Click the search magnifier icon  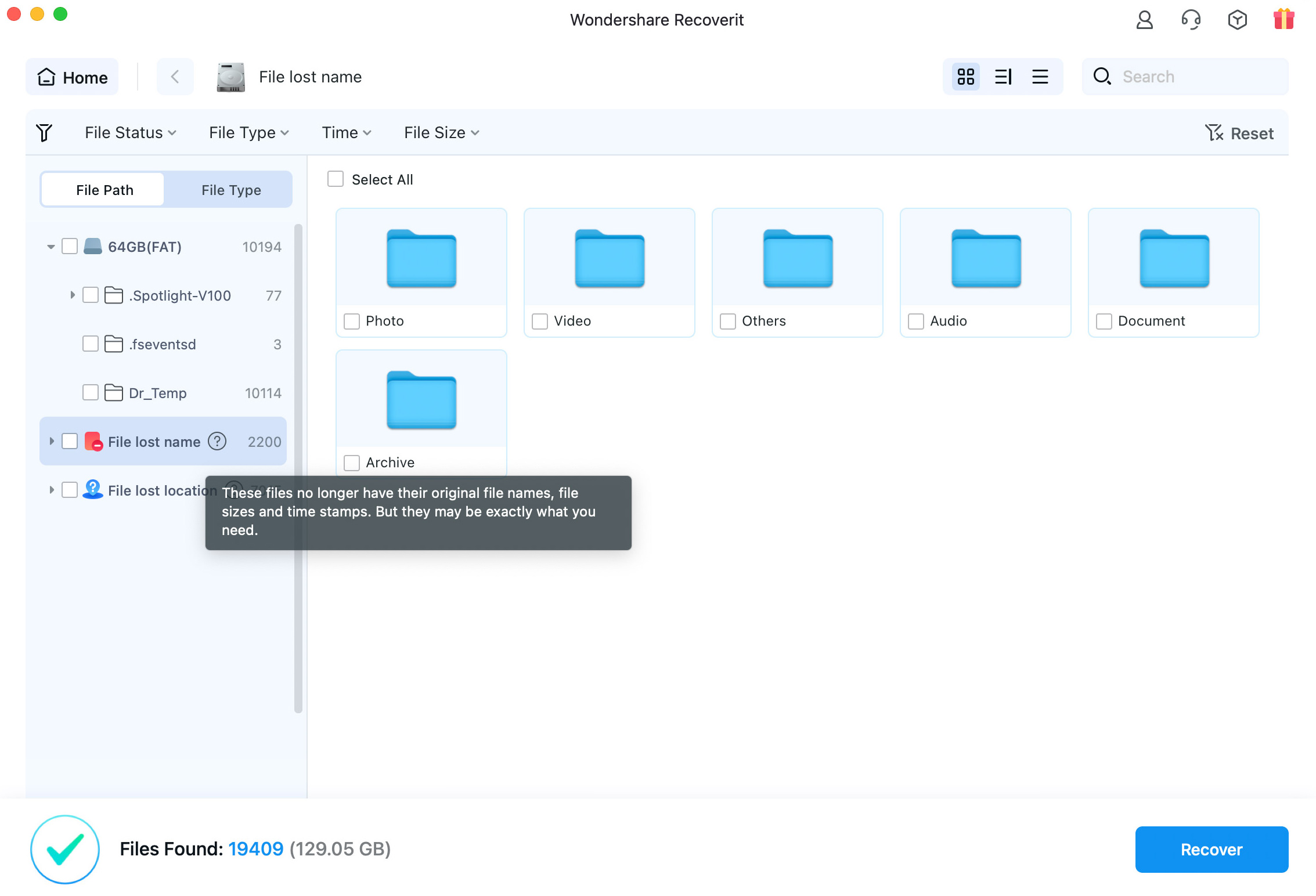pyautogui.click(x=1102, y=76)
